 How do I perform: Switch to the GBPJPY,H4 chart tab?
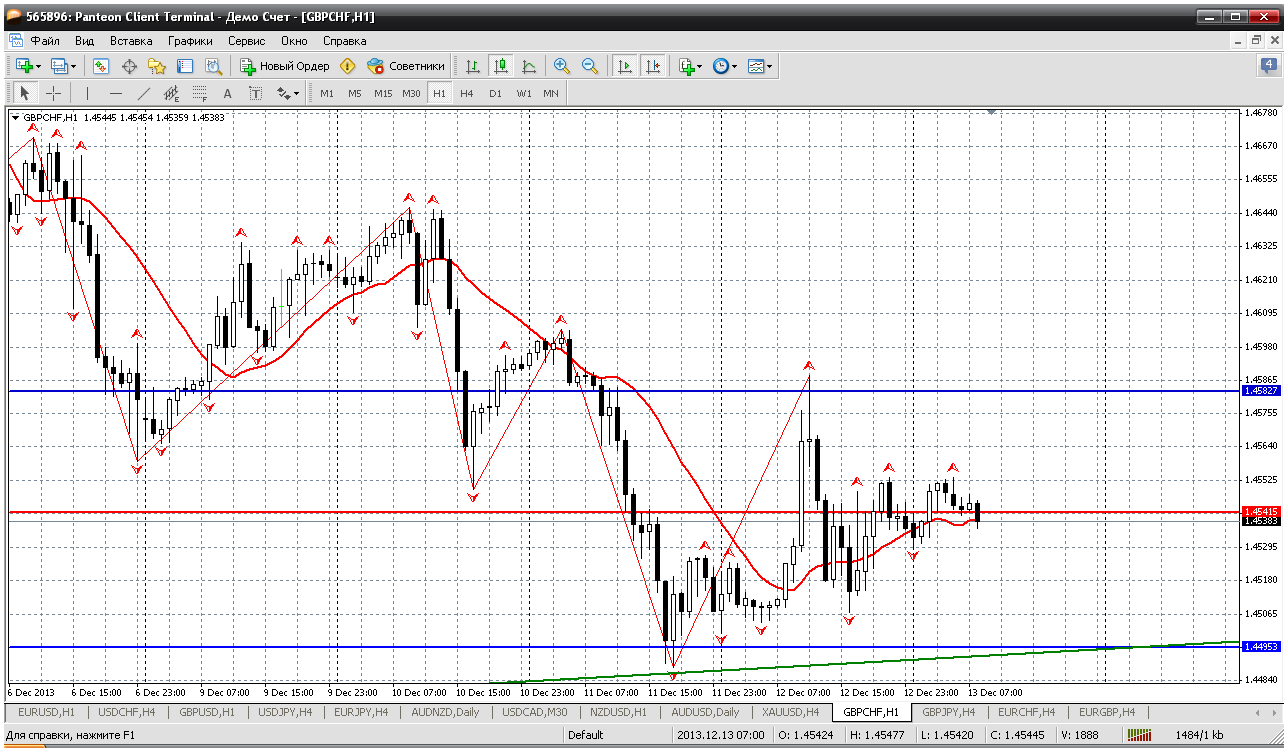click(x=949, y=712)
